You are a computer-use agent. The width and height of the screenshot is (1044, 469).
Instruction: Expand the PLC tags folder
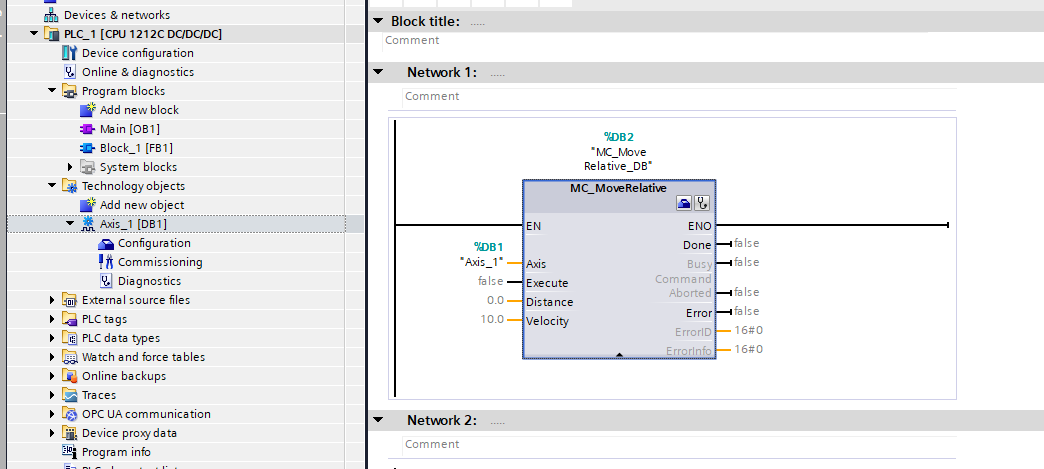tap(53, 319)
